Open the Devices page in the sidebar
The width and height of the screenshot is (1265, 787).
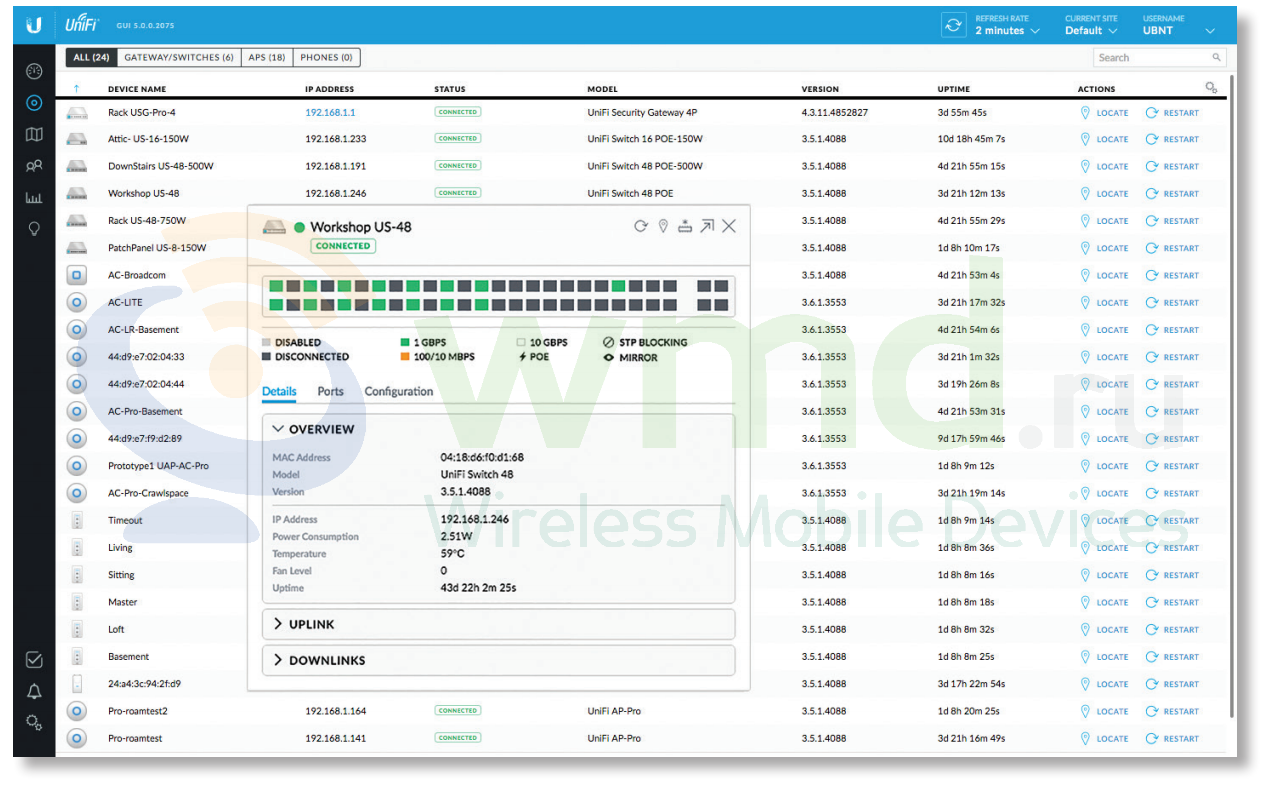[34, 103]
